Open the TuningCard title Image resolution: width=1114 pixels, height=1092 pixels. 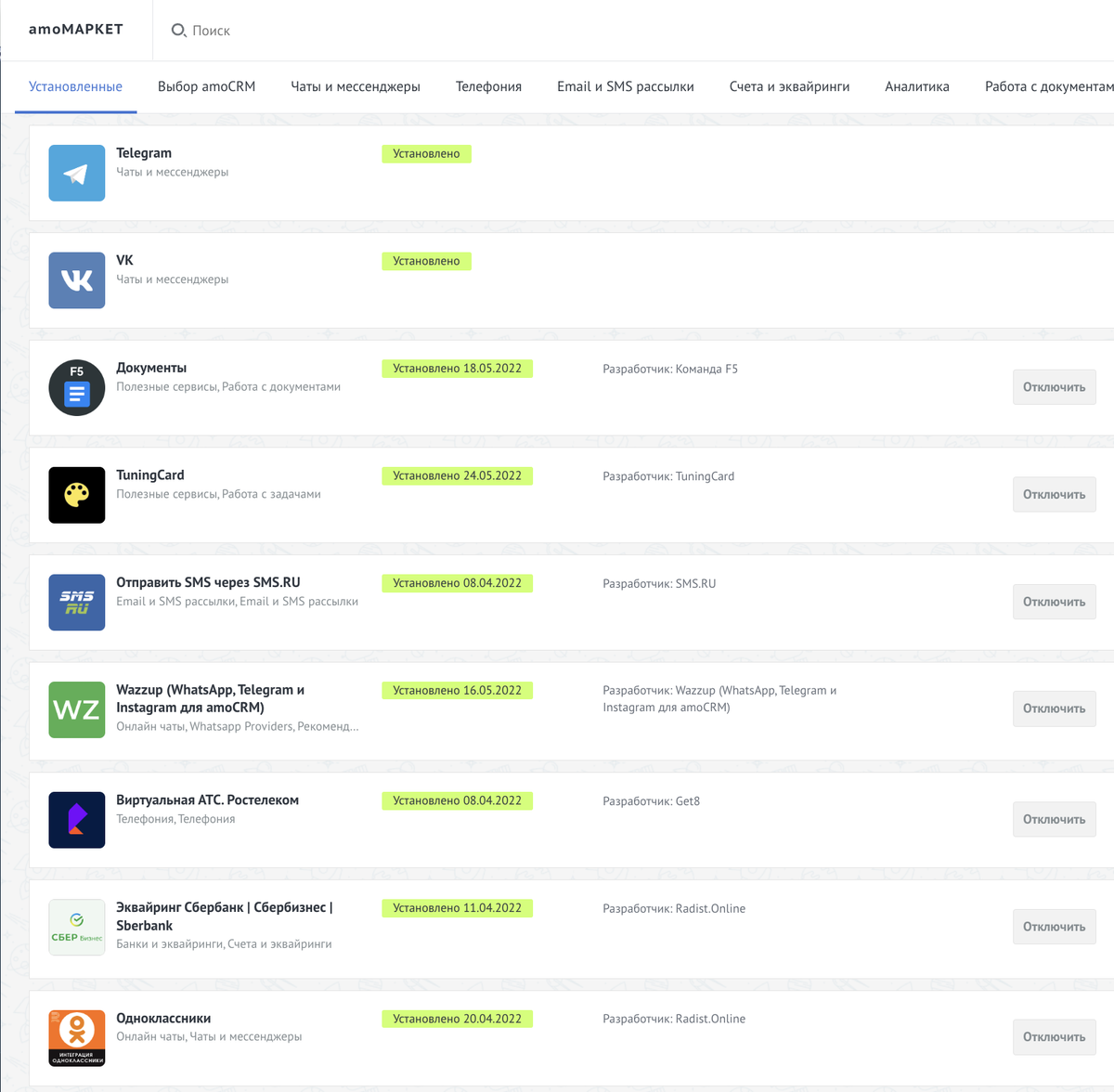(150, 475)
